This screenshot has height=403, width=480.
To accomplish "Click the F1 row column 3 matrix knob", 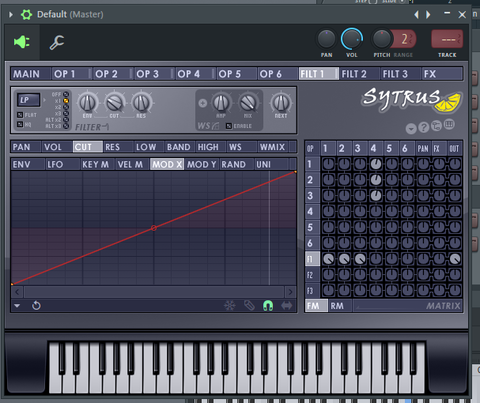I will click(x=360, y=259).
